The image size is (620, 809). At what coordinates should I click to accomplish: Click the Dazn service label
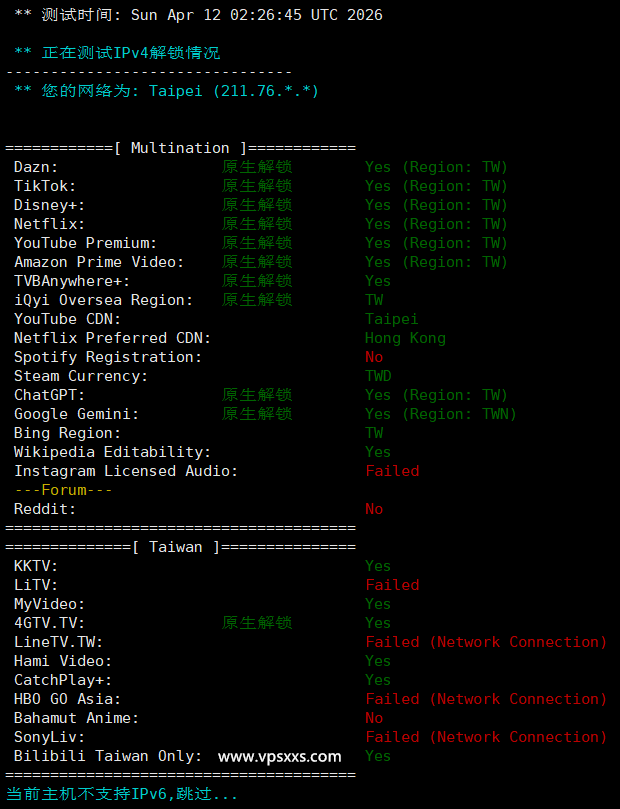click(x=36, y=167)
